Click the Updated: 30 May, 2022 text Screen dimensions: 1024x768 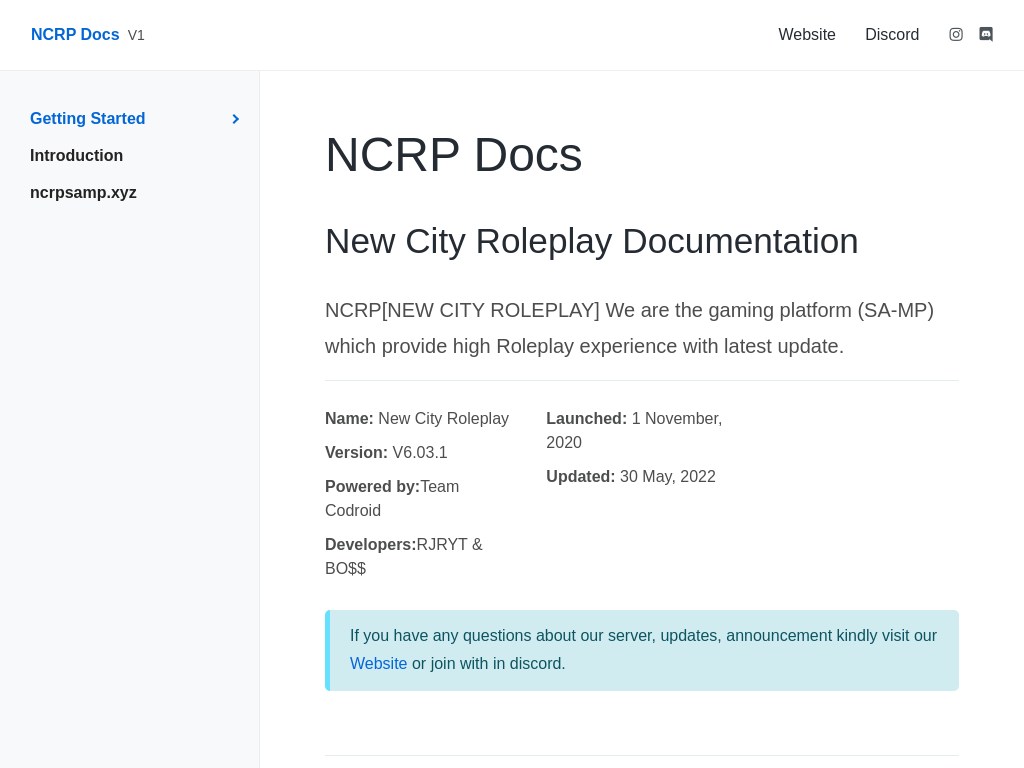pyautogui.click(x=631, y=477)
